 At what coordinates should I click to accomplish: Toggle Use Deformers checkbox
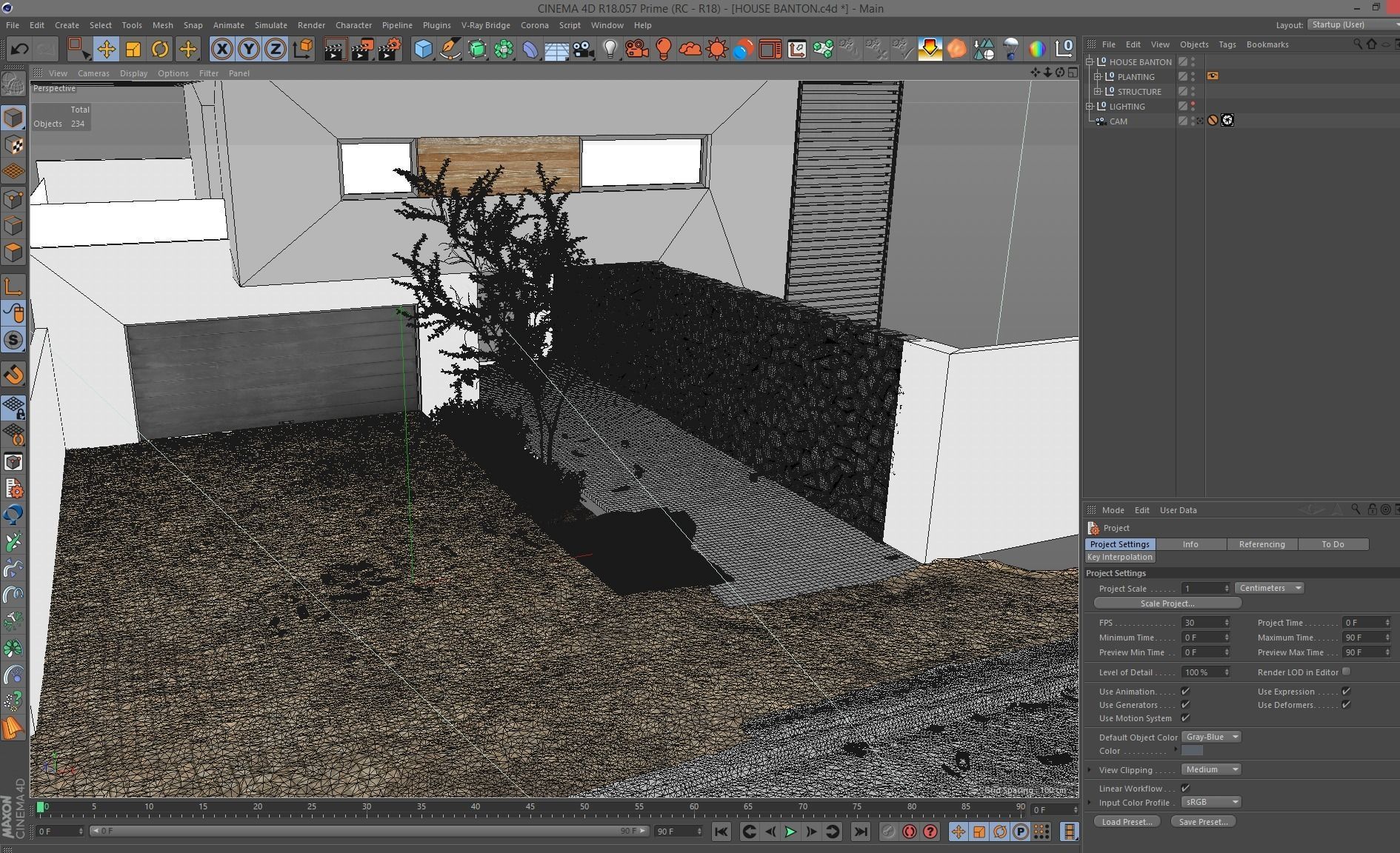click(x=1346, y=705)
